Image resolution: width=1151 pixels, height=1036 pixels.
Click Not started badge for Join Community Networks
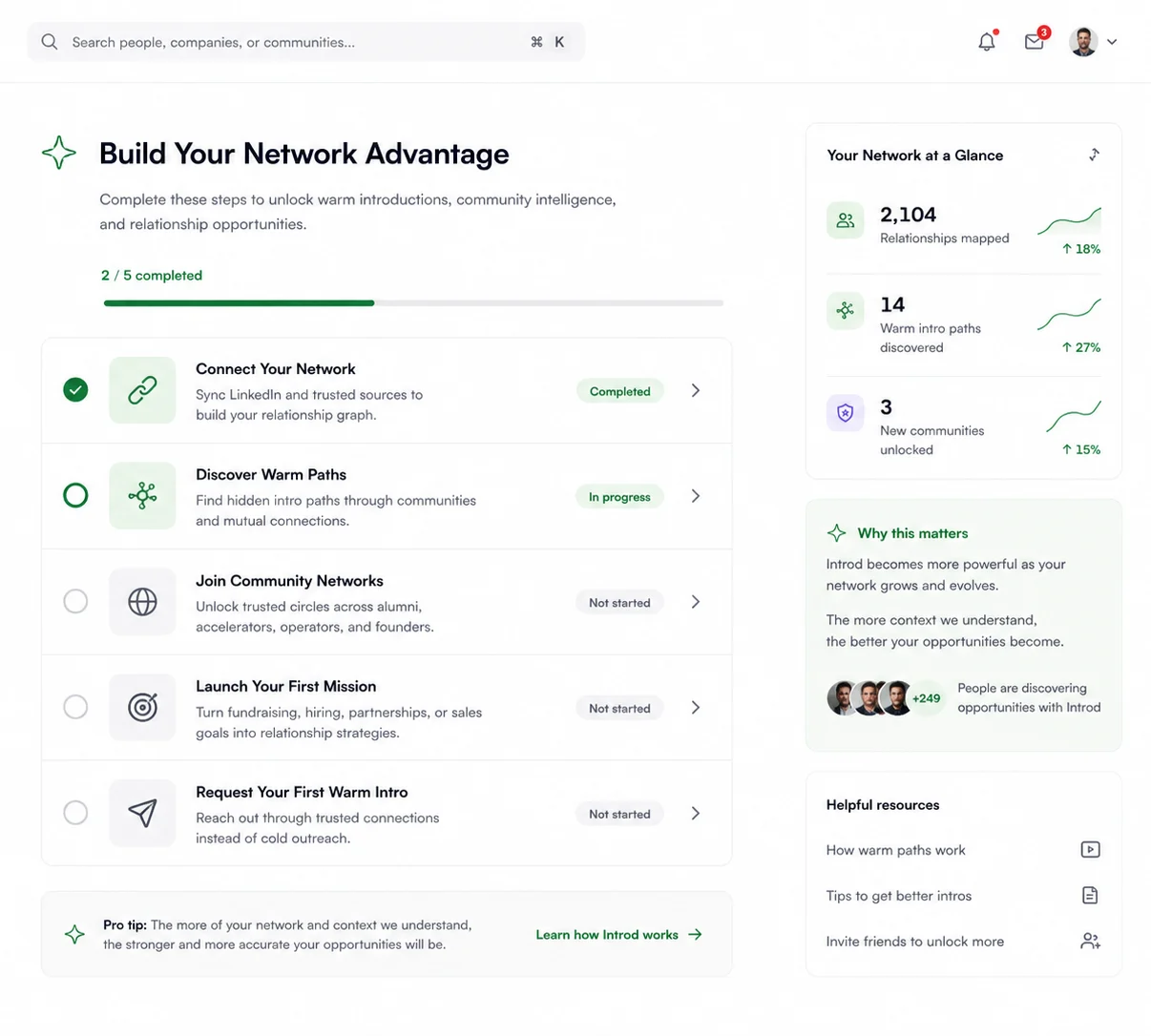[619, 603]
